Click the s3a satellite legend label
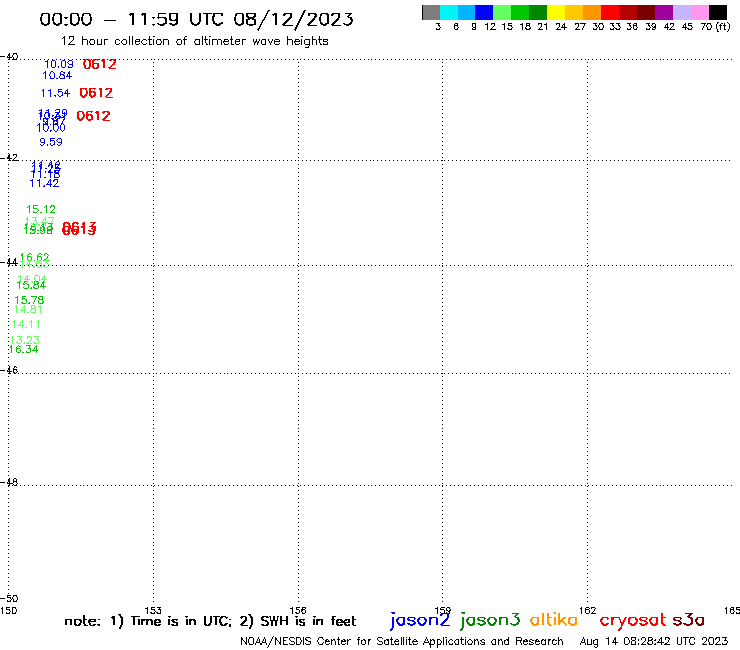The image size is (740, 650). pyautogui.click(x=689, y=620)
